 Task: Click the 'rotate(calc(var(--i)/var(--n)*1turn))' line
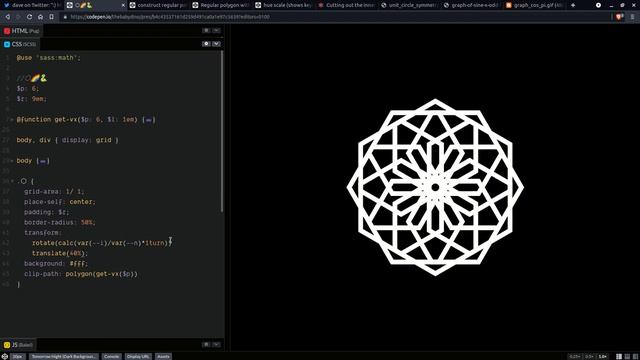click(x=101, y=243)
